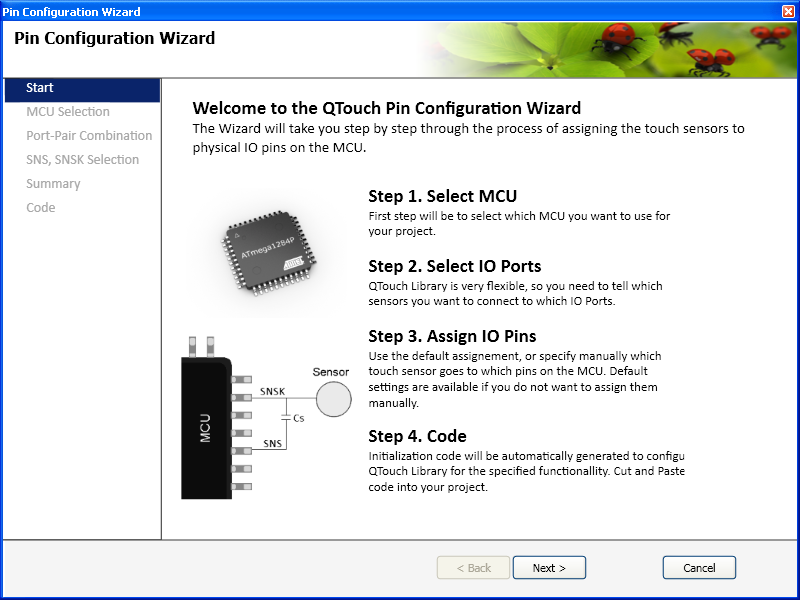Image resolution: width=800 pixels, height=600 pixels.
Task: Click the intro sentence beginning "The Wizard will take you"
Action: tap(468, 138)
